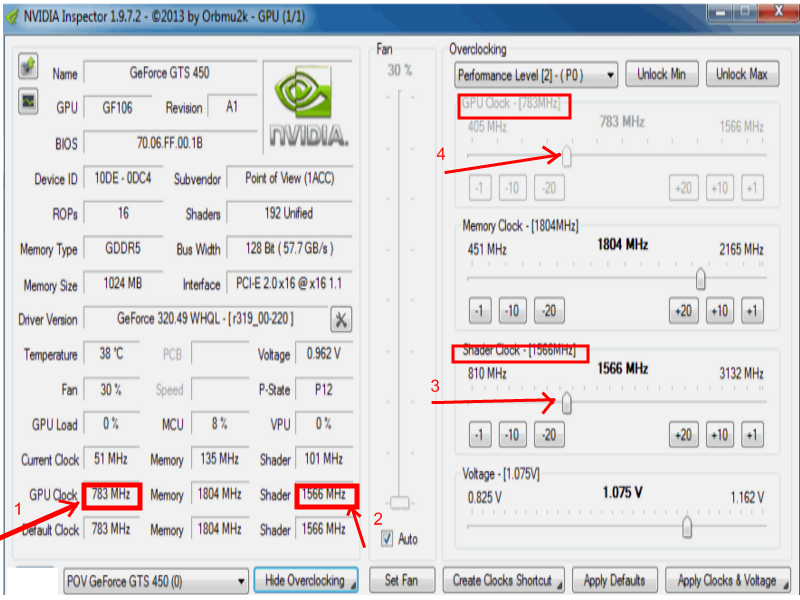
Task: Decrease Shader Clock with its -10 button
Action: point(512,435)
